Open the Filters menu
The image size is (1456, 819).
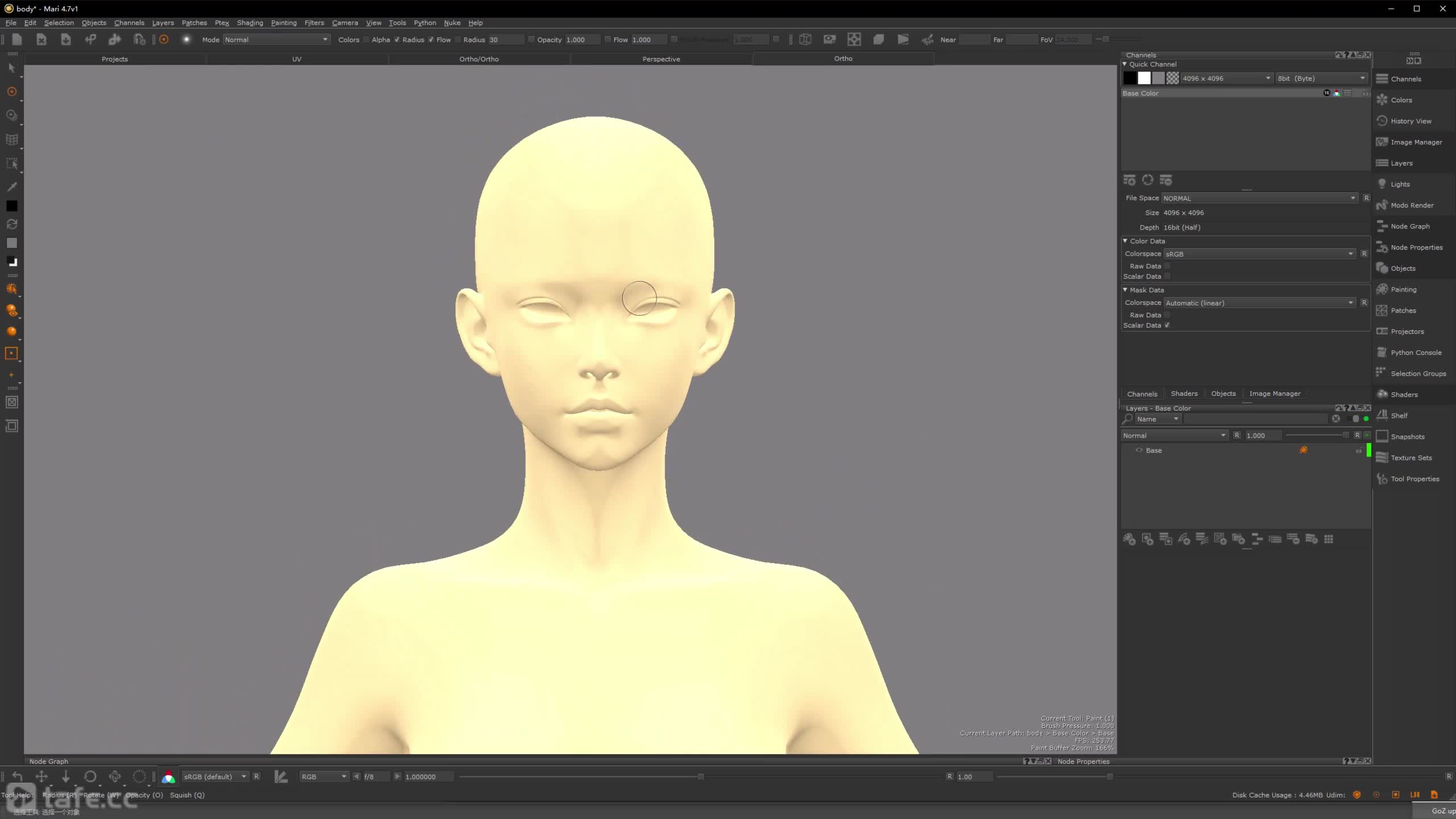point(314,23)
